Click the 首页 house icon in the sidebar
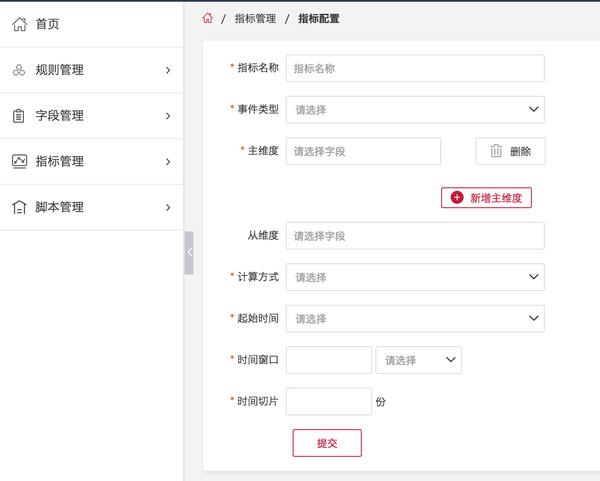 (20, 24)
